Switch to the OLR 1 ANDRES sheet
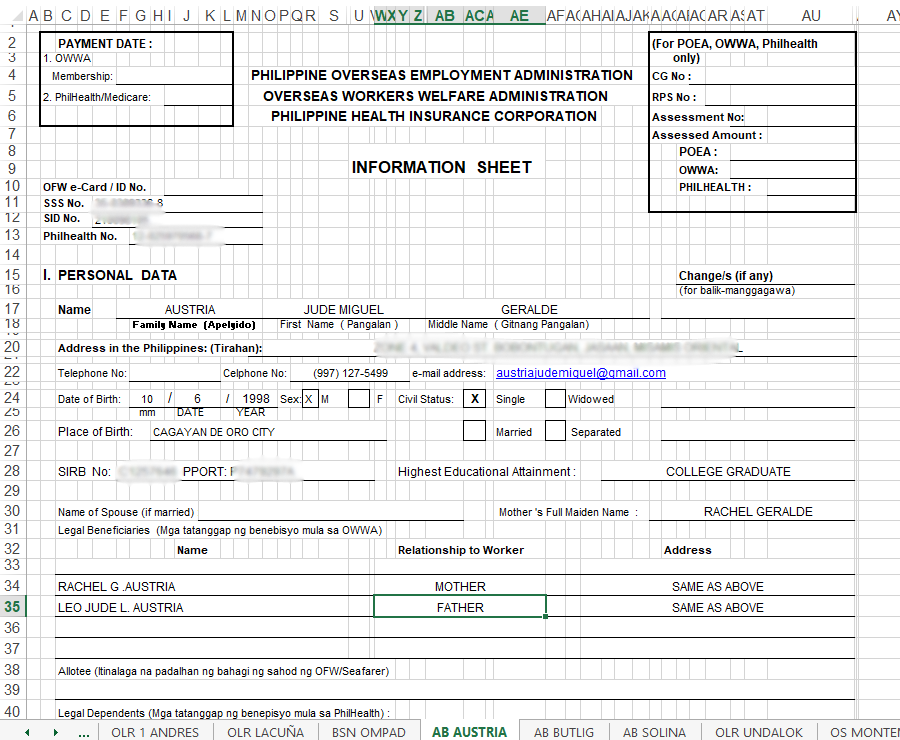The width and height of the screenshot is (900, 740). (x=155, y=732)
